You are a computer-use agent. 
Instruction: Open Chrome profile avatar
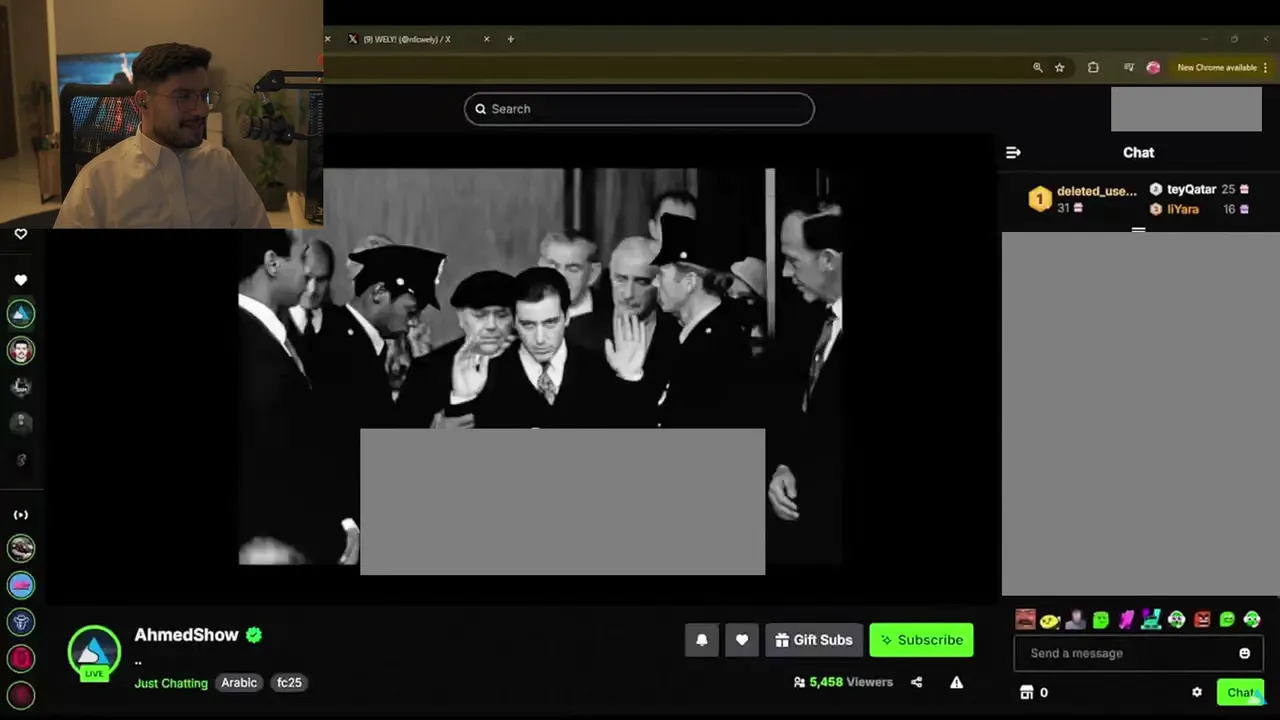pyautogui.click(x=1153, y=67)
